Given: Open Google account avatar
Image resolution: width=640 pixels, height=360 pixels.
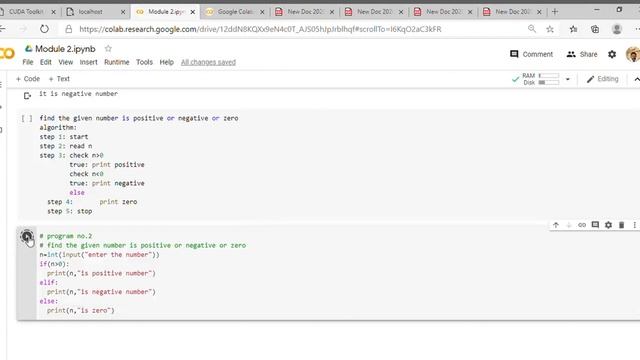Looking at the screenshot, I should [633, 54].
